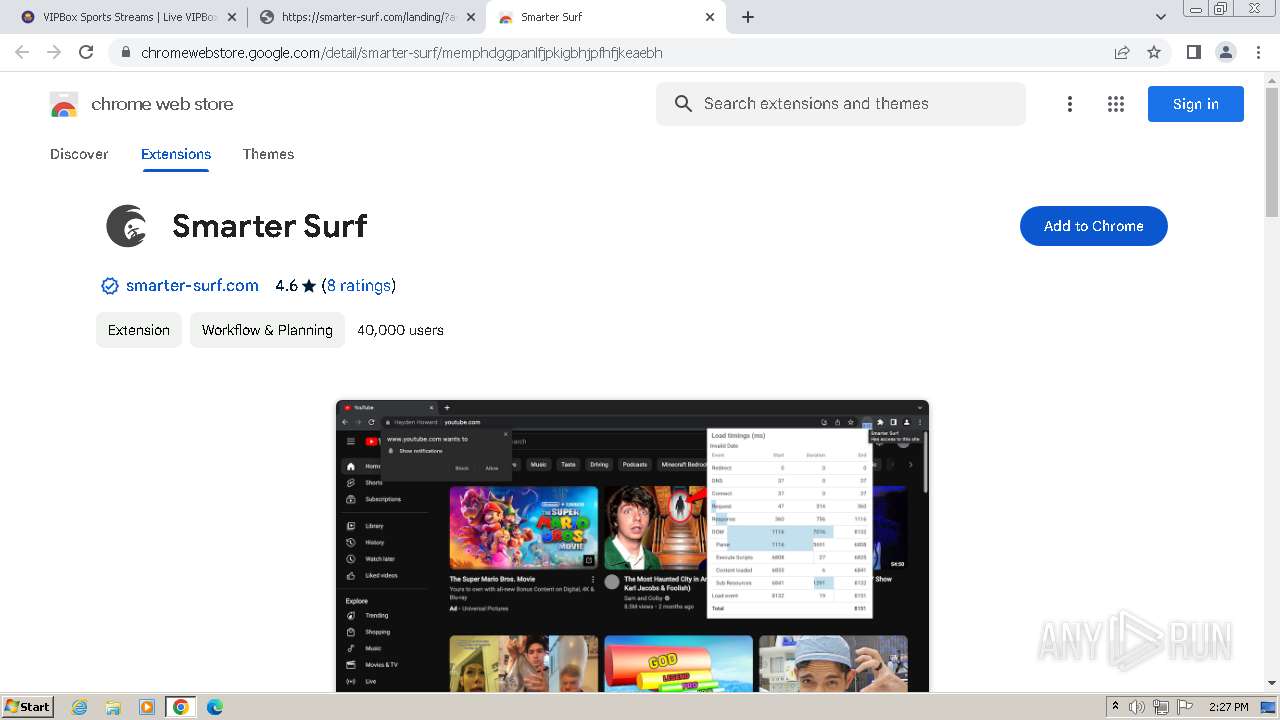Click the verified publisher badge icon
1280x720 pixels.
pos(110,286)
